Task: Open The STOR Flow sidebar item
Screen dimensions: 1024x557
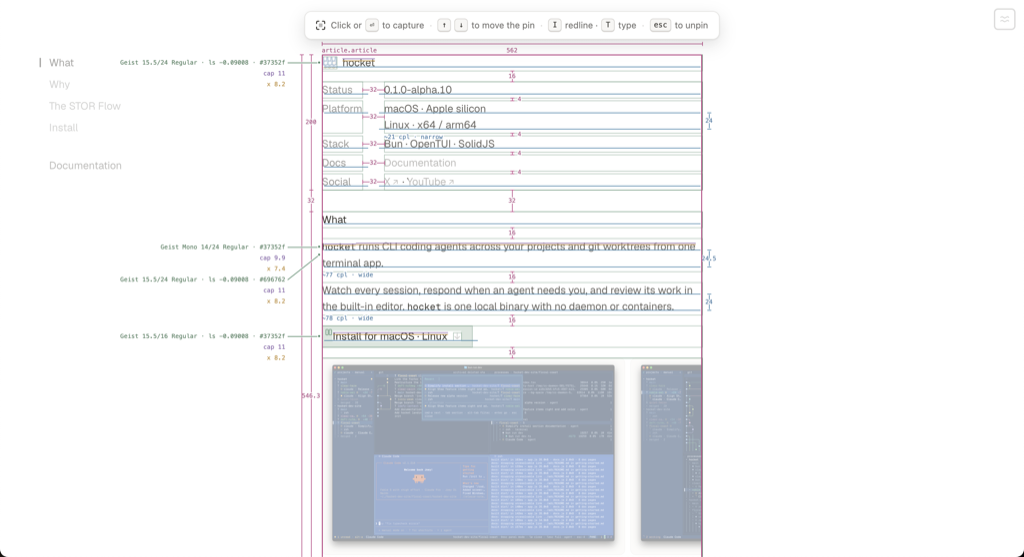Action: (85, 106)
